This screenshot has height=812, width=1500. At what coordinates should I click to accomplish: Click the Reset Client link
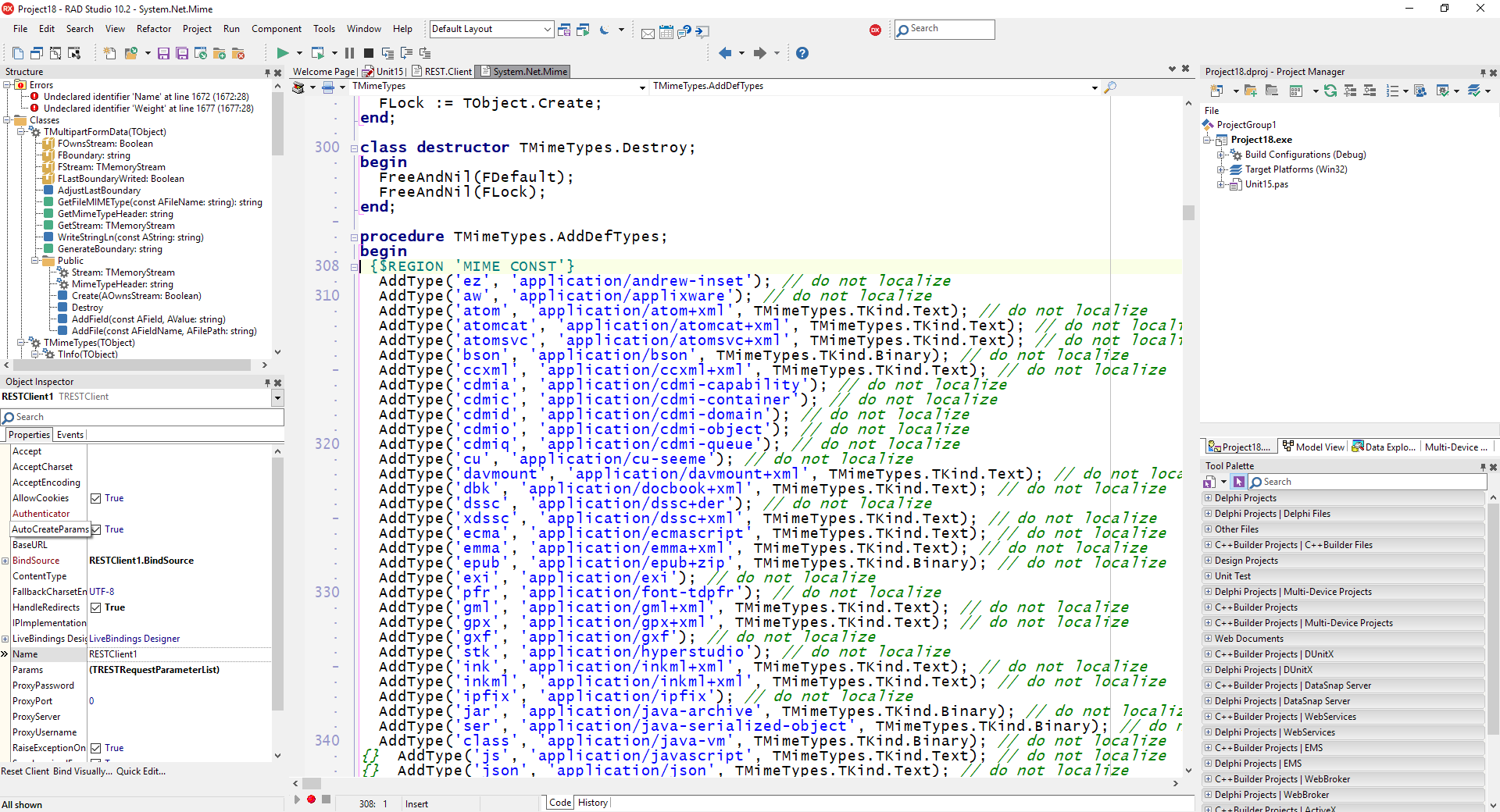pos(25,771)
